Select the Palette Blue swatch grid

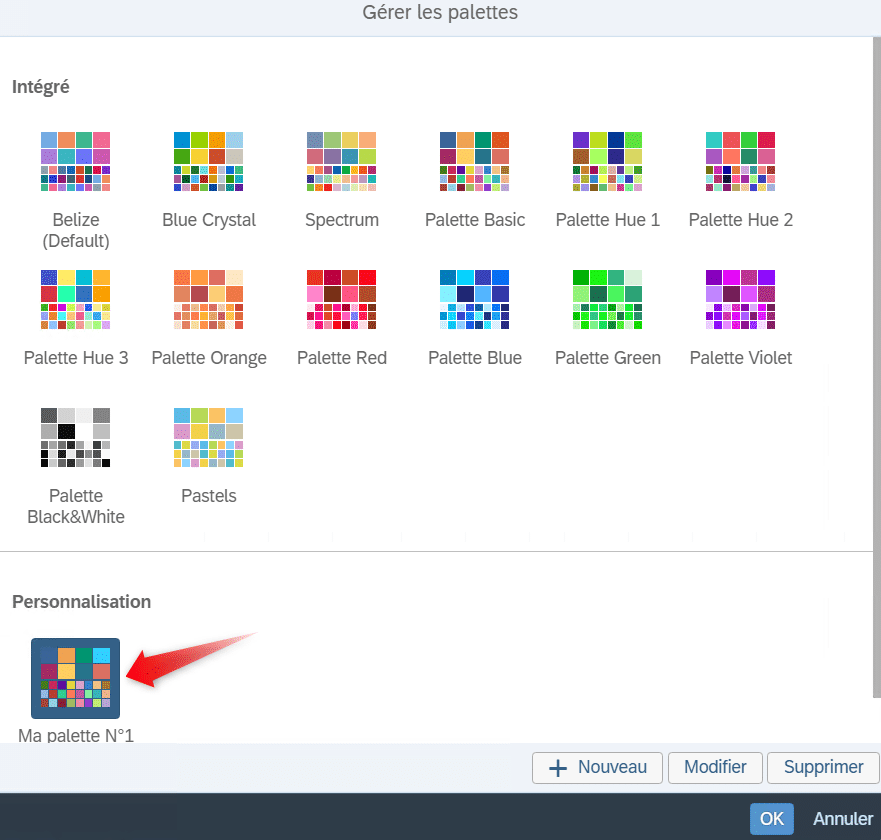475,299
